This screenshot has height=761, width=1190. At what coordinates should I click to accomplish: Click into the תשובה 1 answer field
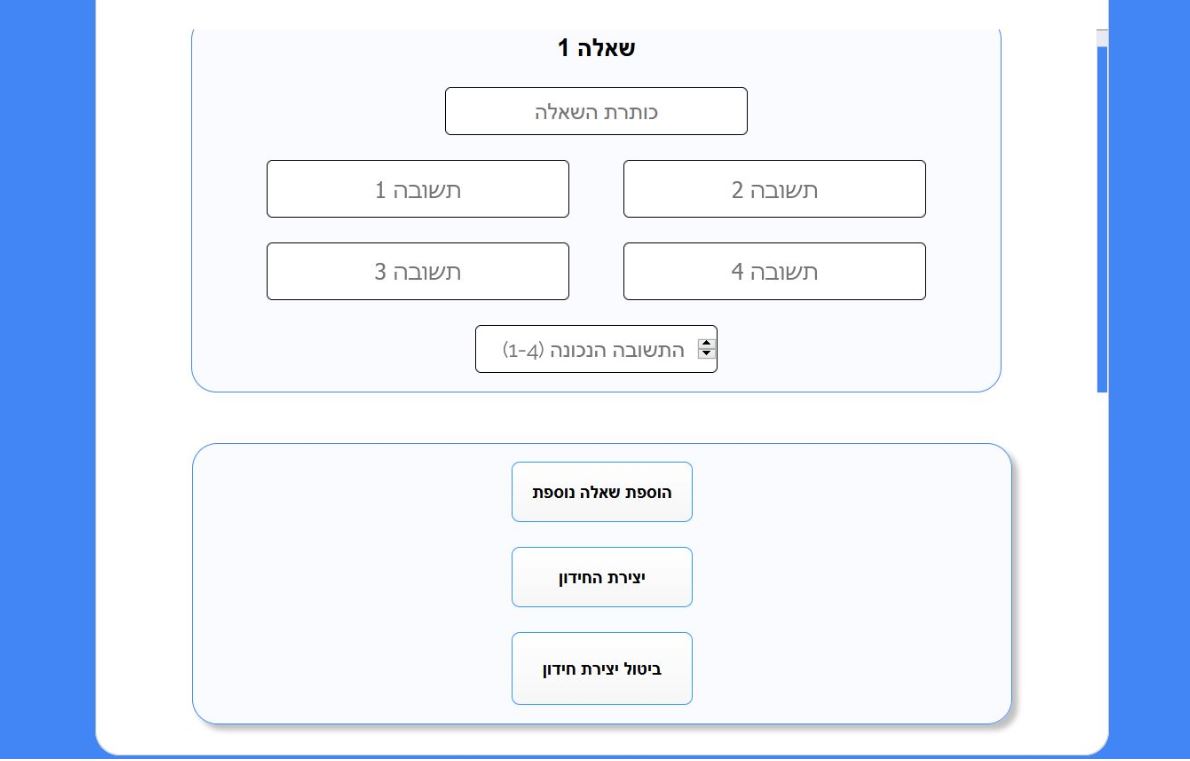[x=417, y=189]
